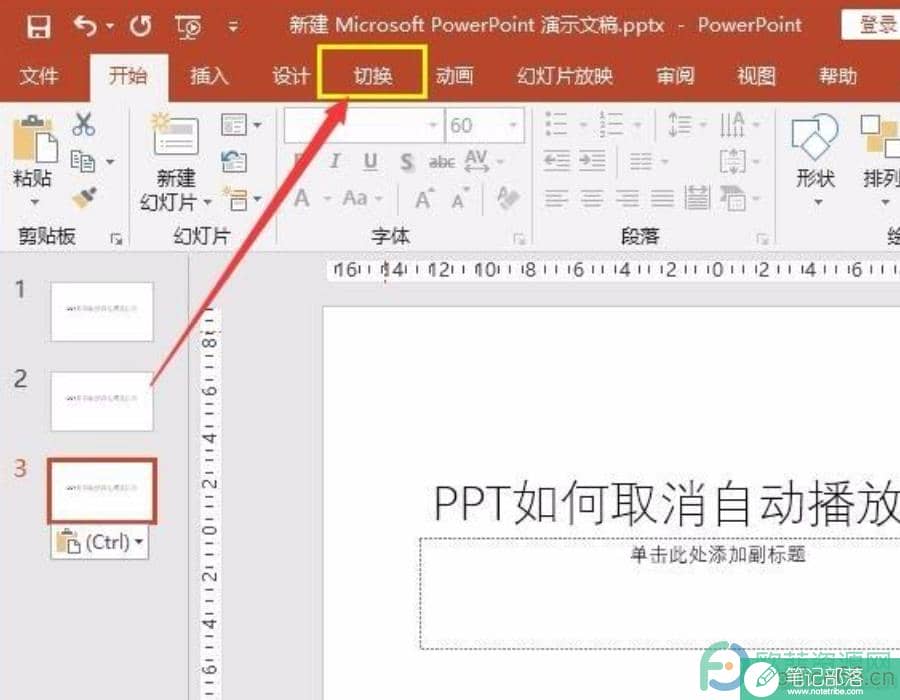Cut selection with the scissors icon
Viewport: 900px width, 700px height.
coord(84,124)
